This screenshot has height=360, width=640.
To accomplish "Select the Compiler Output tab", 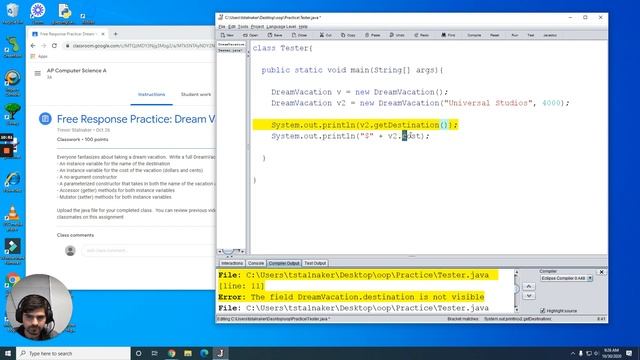I will click(284, 263).
